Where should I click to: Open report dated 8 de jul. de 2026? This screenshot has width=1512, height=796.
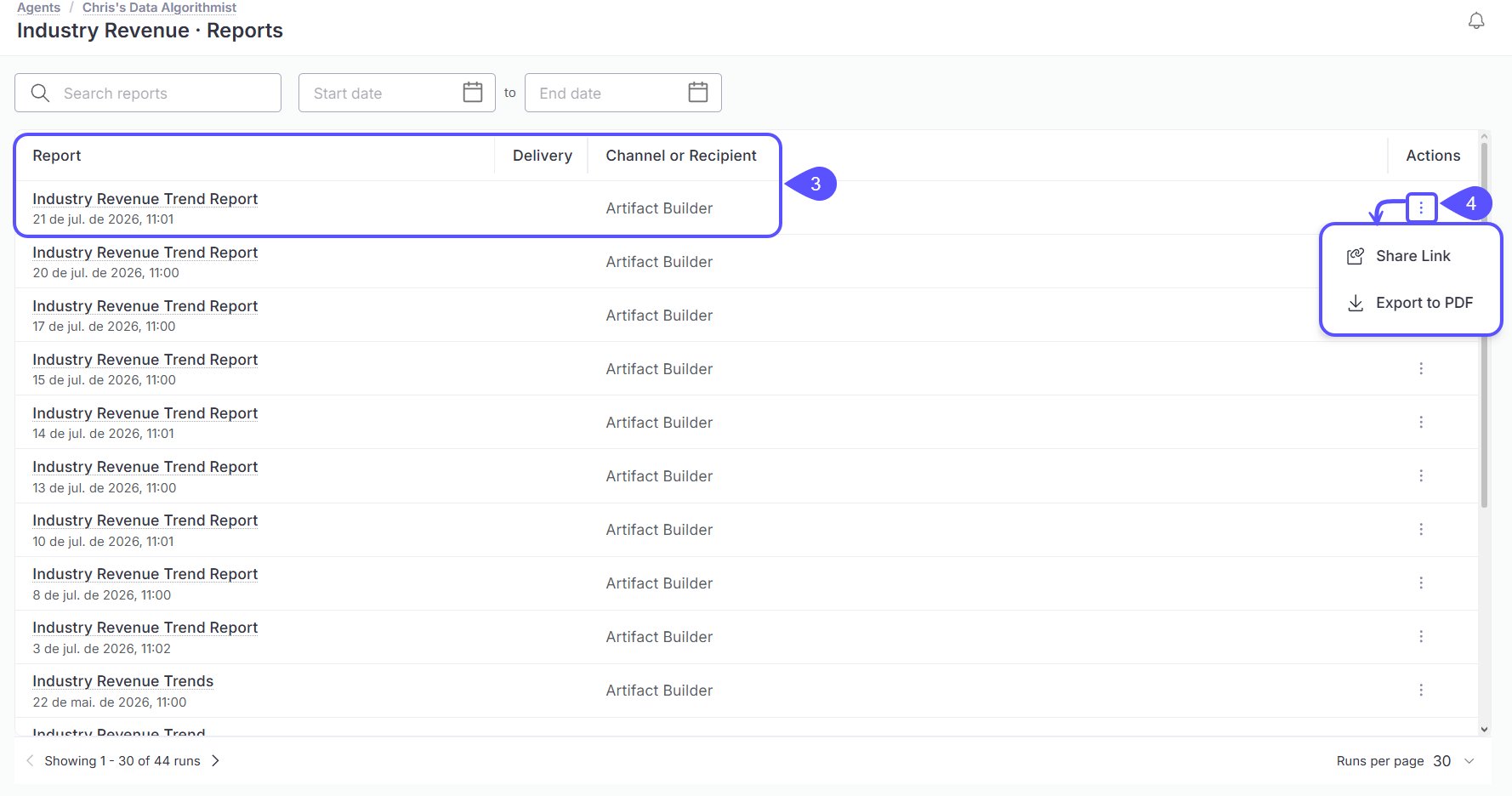(x=145, y=574)
